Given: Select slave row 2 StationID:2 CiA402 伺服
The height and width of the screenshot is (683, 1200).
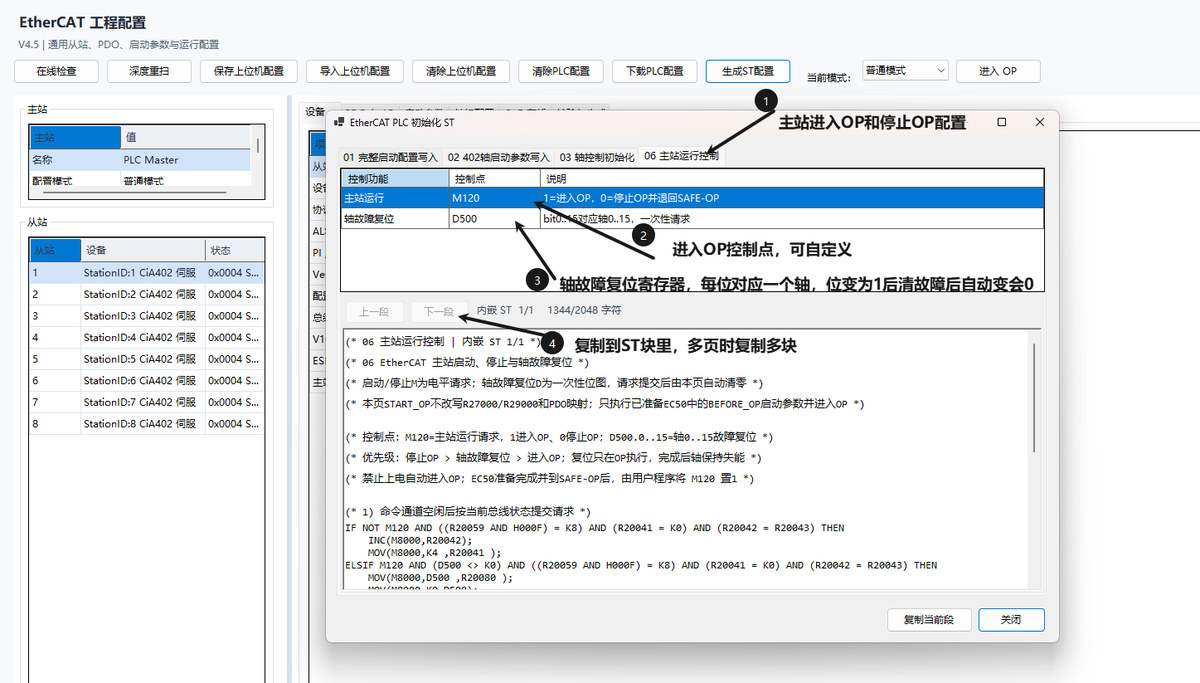Looking at the screenshot, I should [147, 294].
